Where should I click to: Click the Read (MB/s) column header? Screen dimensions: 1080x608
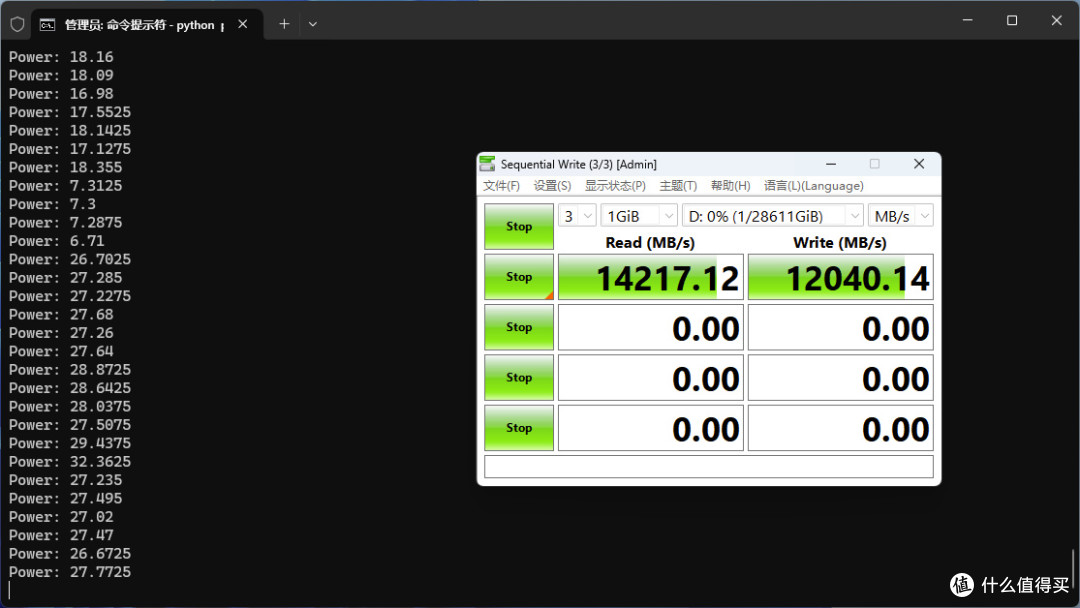pos(650,242)
